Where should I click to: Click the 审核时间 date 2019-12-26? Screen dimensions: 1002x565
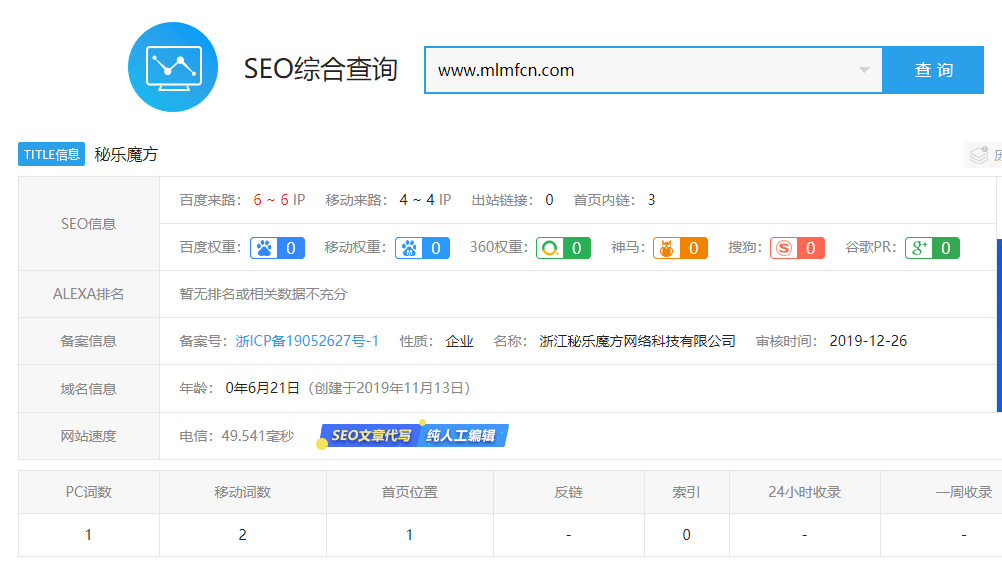pyautogui.click(x=868, y=341)
